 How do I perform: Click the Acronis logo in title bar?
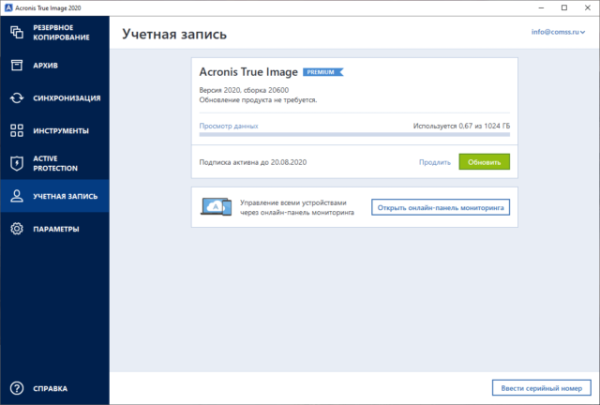click(8, 8)
